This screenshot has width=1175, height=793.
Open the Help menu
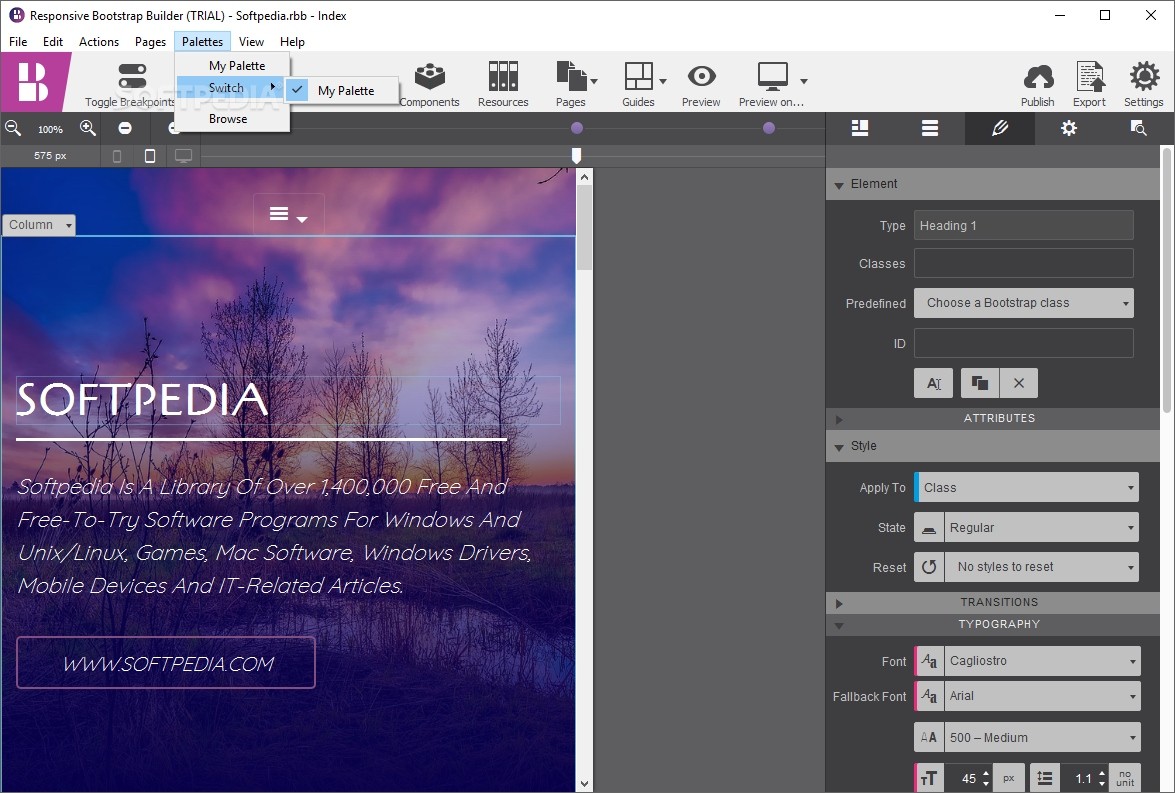pos(292,42)
